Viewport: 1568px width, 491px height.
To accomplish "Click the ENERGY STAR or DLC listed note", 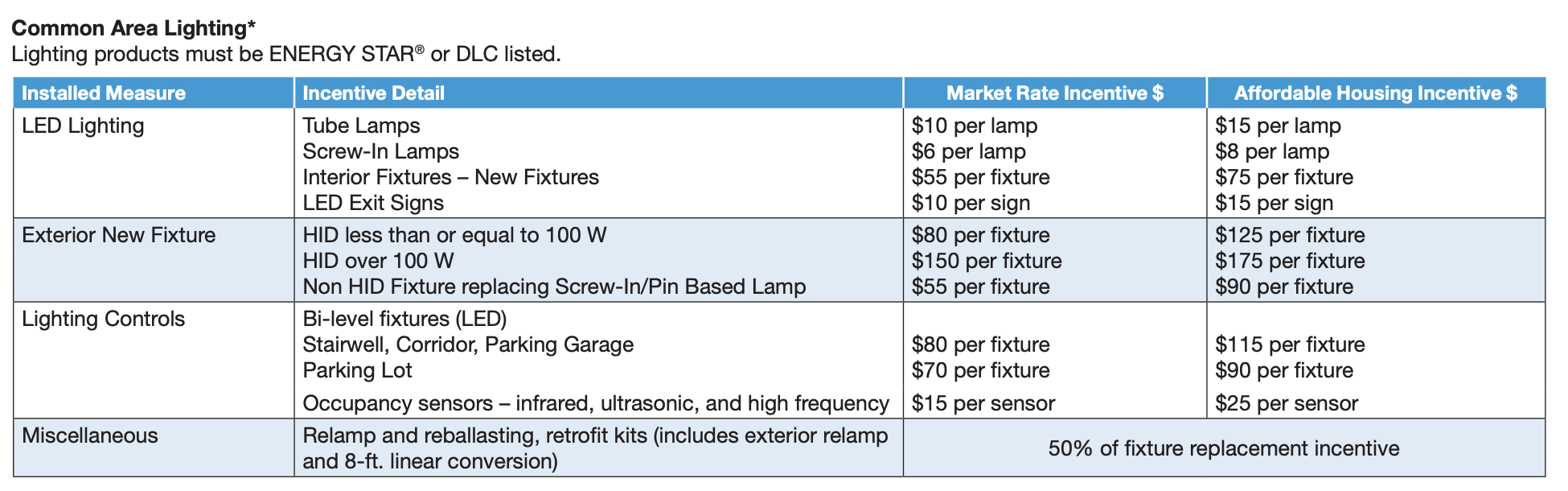I will [285, 55].
